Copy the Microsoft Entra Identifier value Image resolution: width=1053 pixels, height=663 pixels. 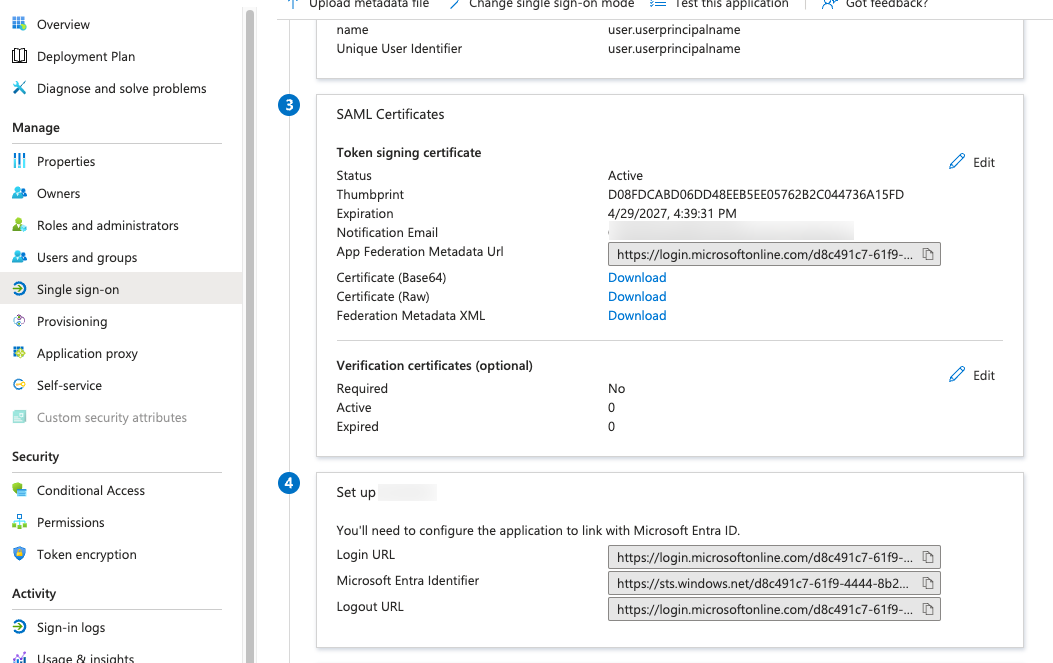pos(928,583)
